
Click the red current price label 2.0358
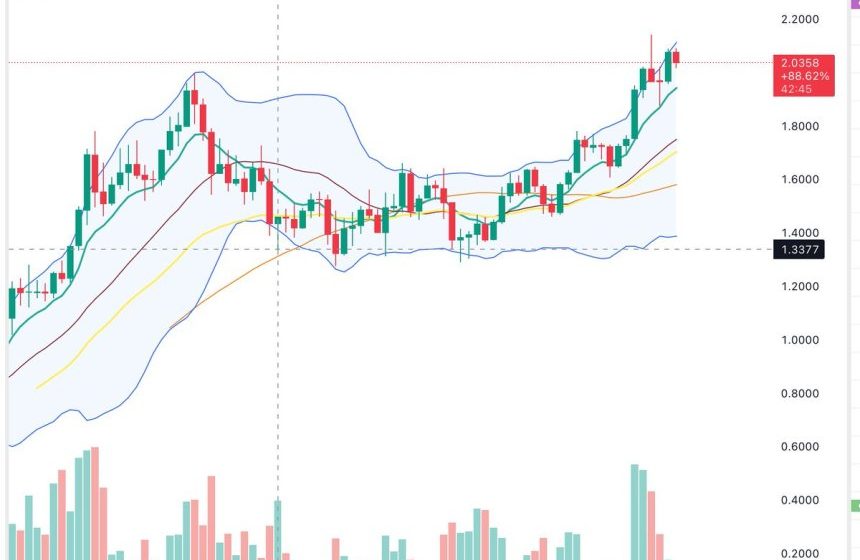coord(798,63)
